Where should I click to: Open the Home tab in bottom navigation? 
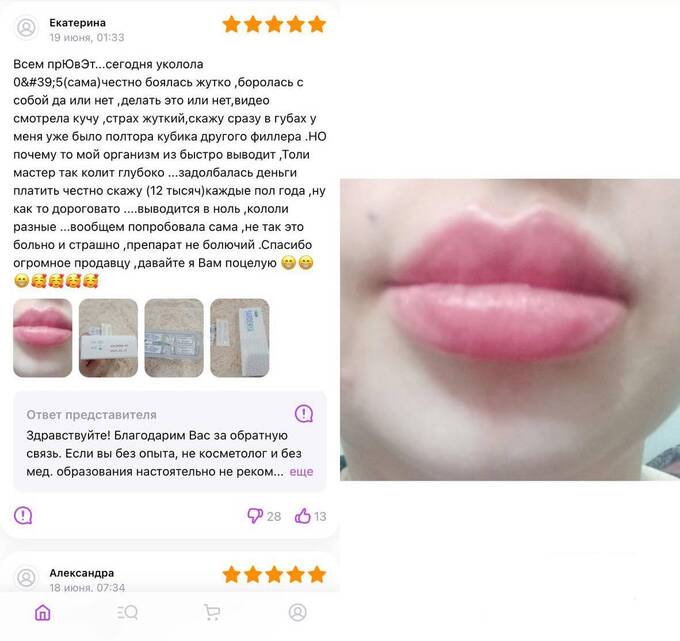42,612
